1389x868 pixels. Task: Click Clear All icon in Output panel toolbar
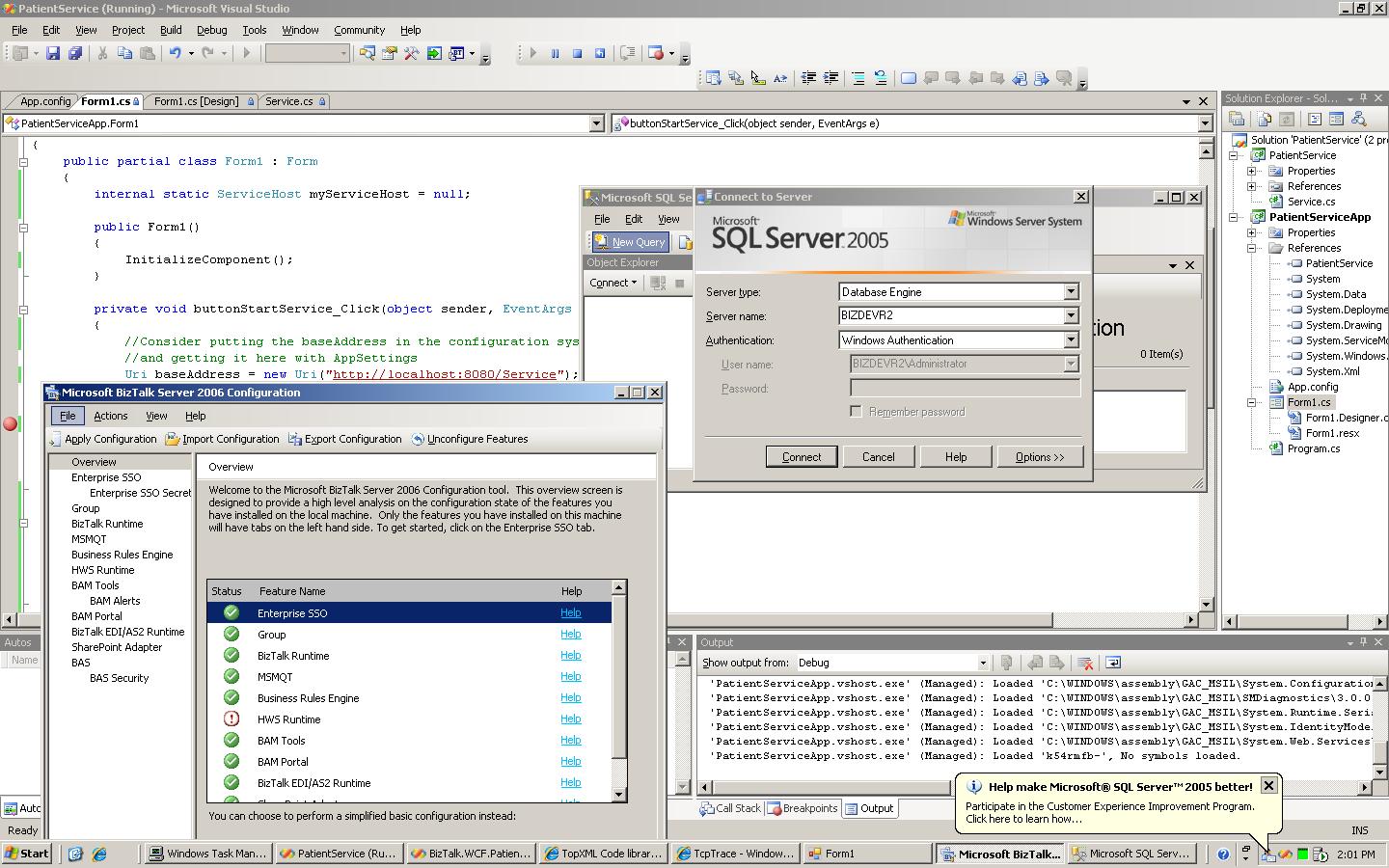(x=1084, y=663)
